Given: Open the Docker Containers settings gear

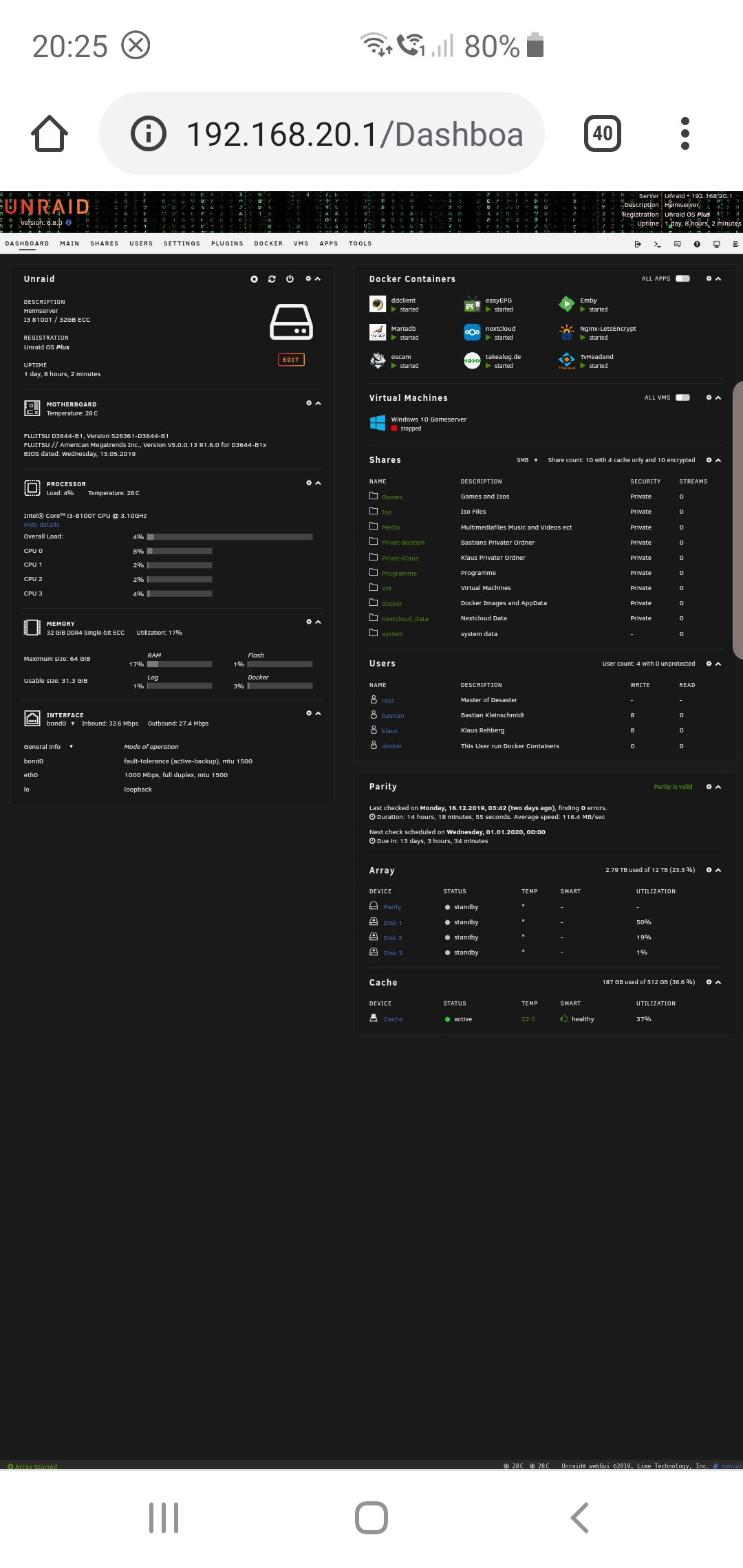Looking at the screenshot, I should (x=709, y=279).
